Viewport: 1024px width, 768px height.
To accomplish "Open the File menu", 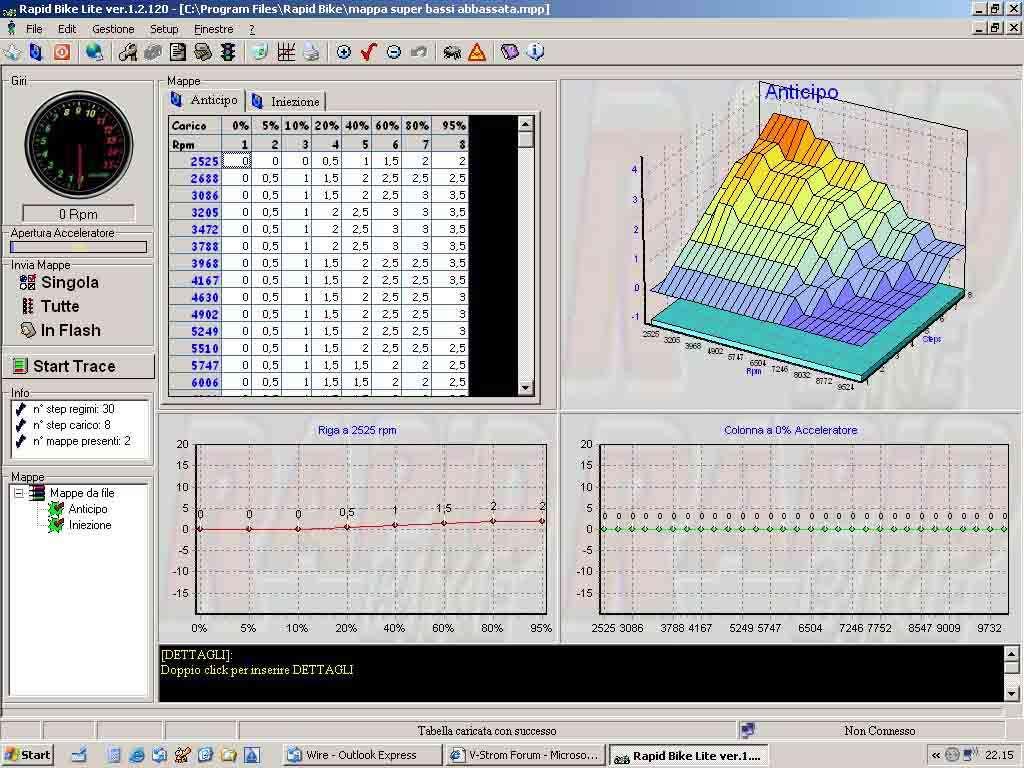I will [34, 29].
